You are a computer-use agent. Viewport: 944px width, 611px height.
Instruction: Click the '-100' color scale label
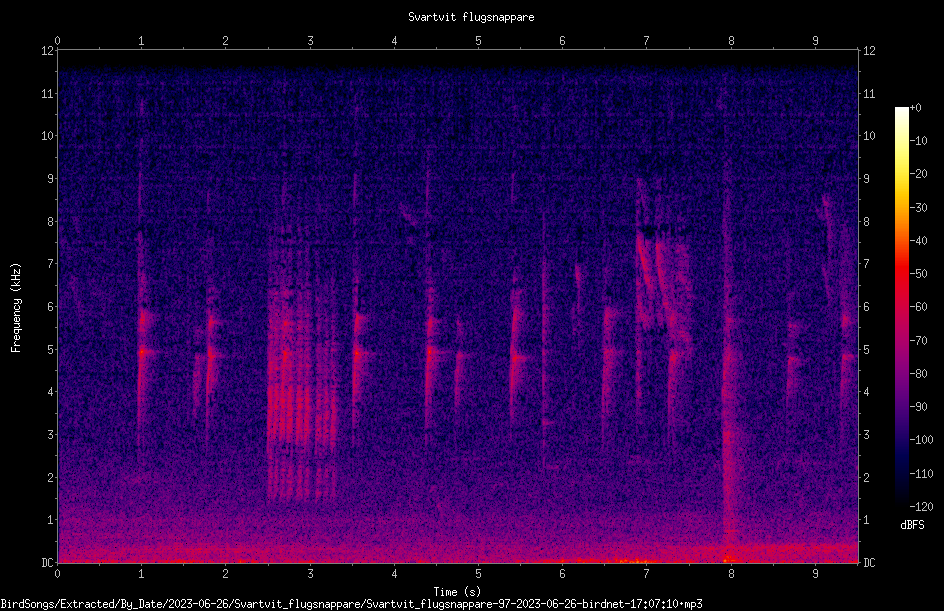point(922,440)
